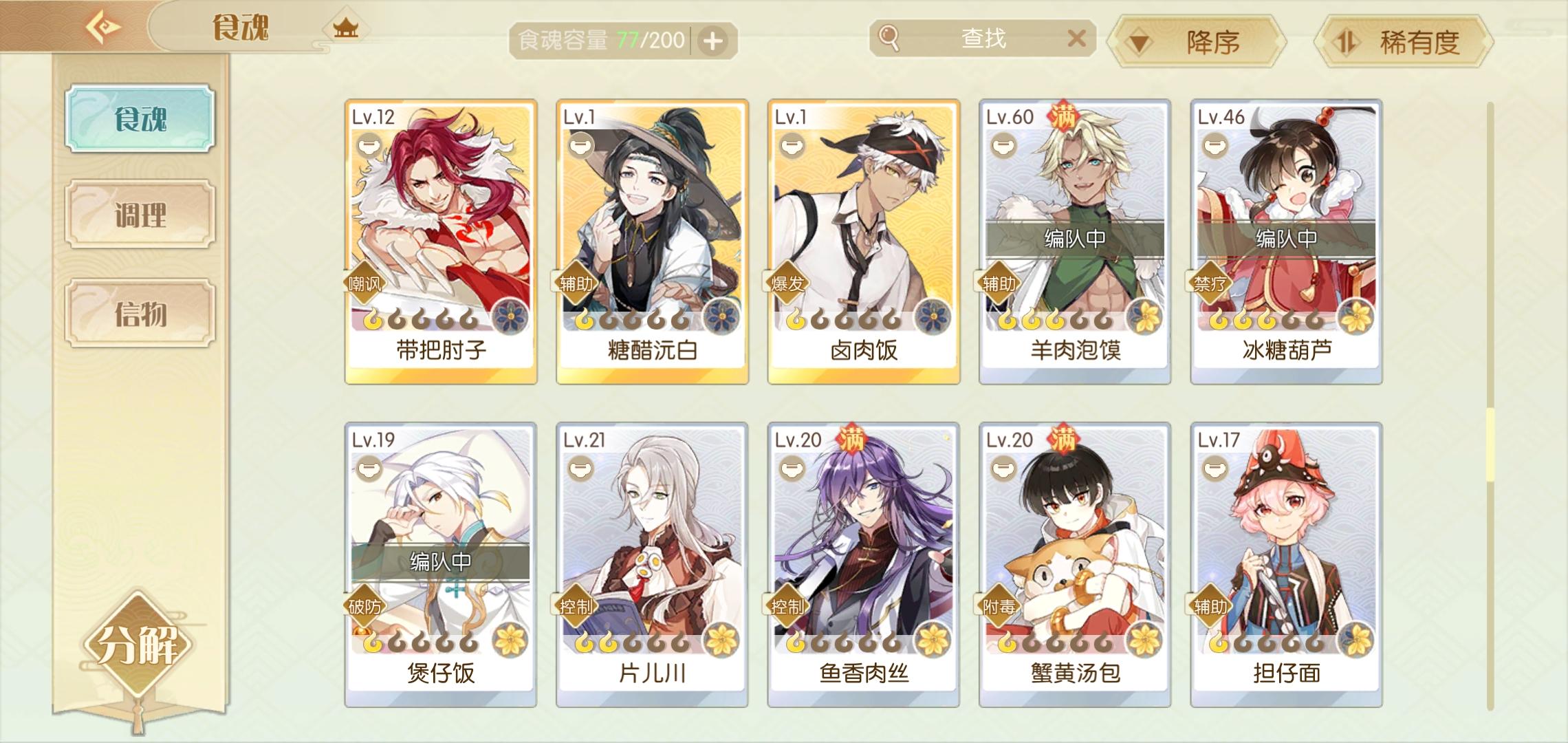Toggle 降序 sort order
This screenshot has height=743, width=1568.
pyautogui.click(x=1197, y=41)
